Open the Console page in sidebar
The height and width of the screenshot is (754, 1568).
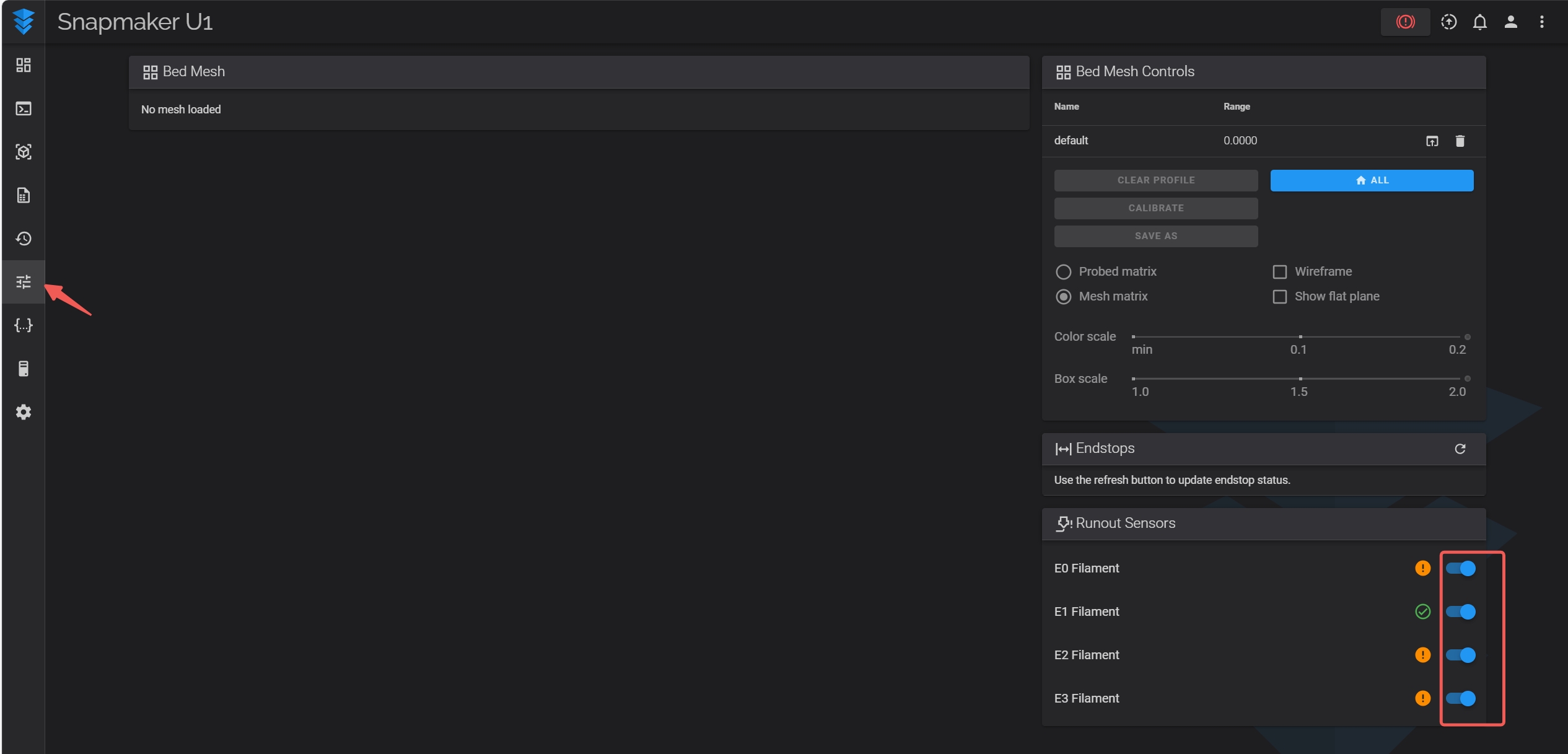tap(24, 109)
